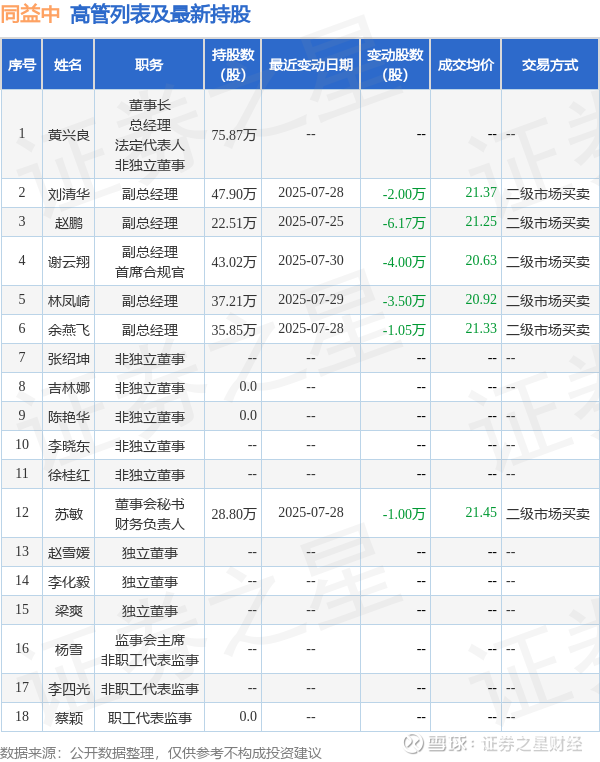Click the 高管列表及最新持股 heading text
This screenshot has width=600, height=762.
click(160, 14)
